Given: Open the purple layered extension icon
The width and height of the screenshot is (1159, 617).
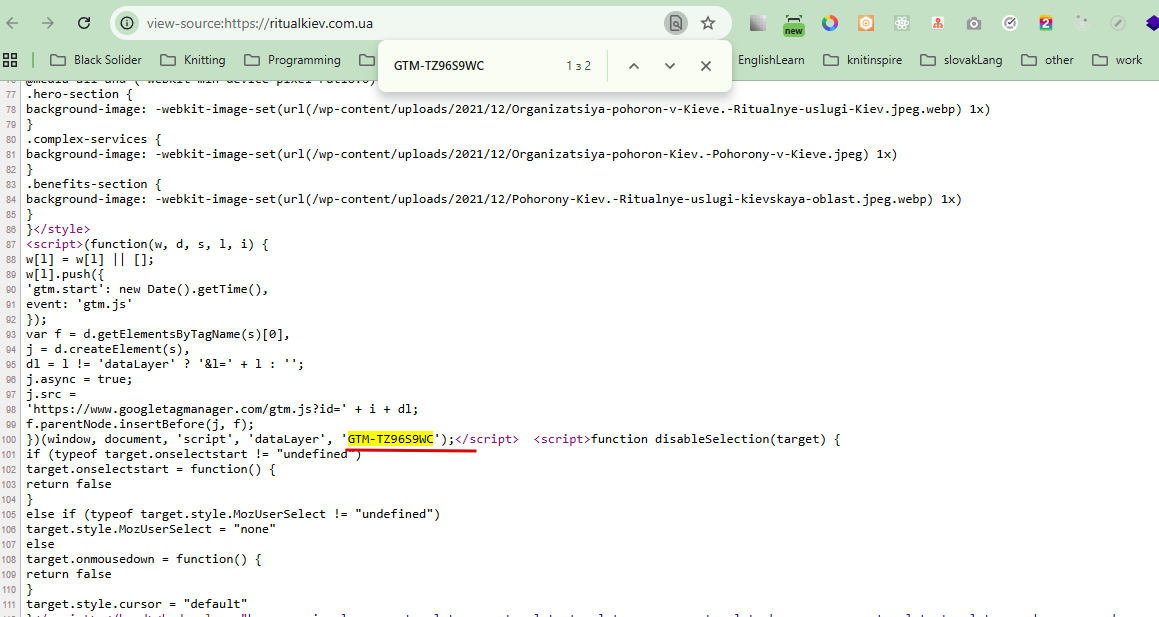Looking at the screenshot, I should [1152, 24].
